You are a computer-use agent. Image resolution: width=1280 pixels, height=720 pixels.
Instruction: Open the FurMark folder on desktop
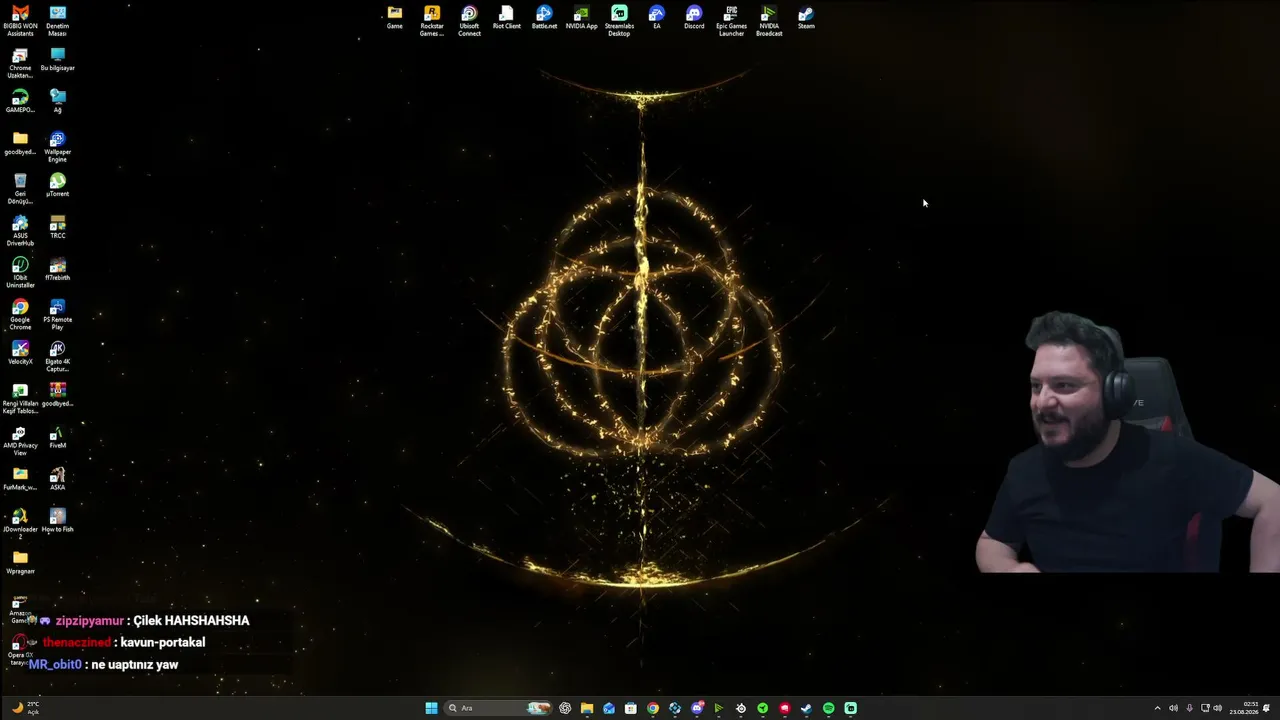click(20, 480)
